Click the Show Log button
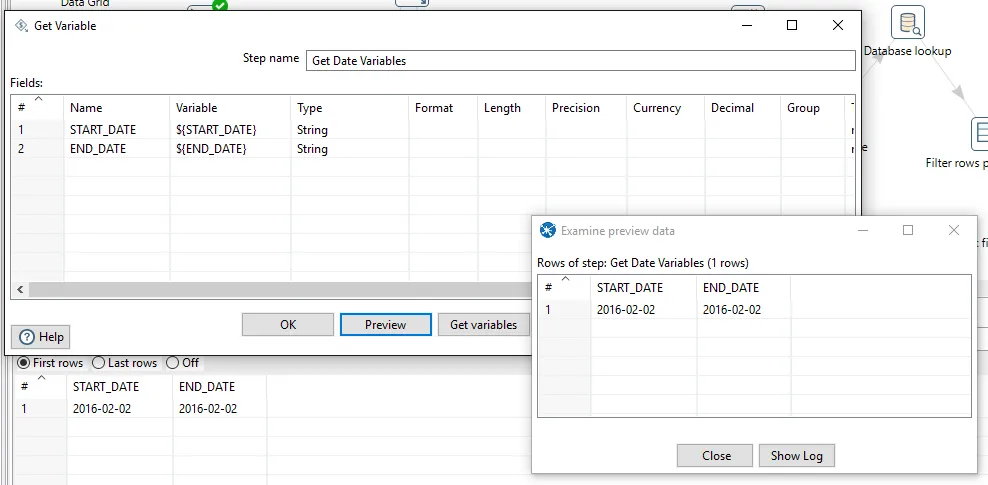Image resolution: width=988 pixels, height=485 pixels. 796,455
